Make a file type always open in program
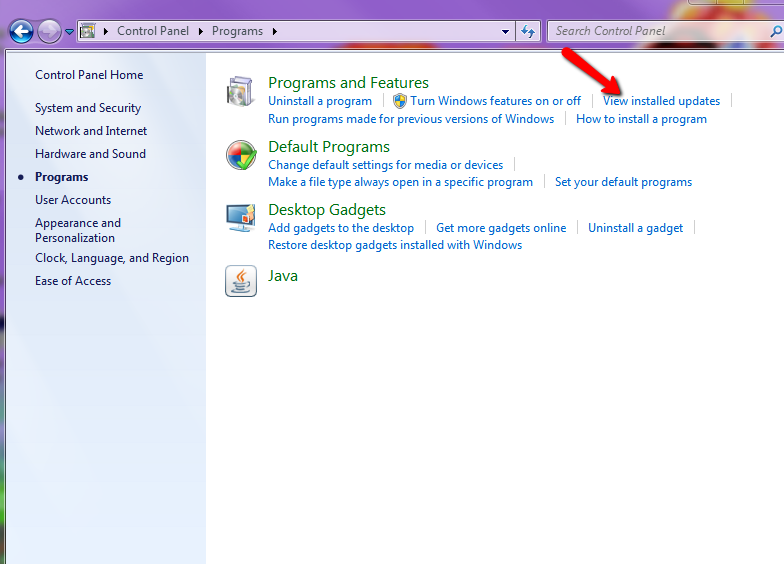This screenshot has height=564, width=784. click(400, 182)
